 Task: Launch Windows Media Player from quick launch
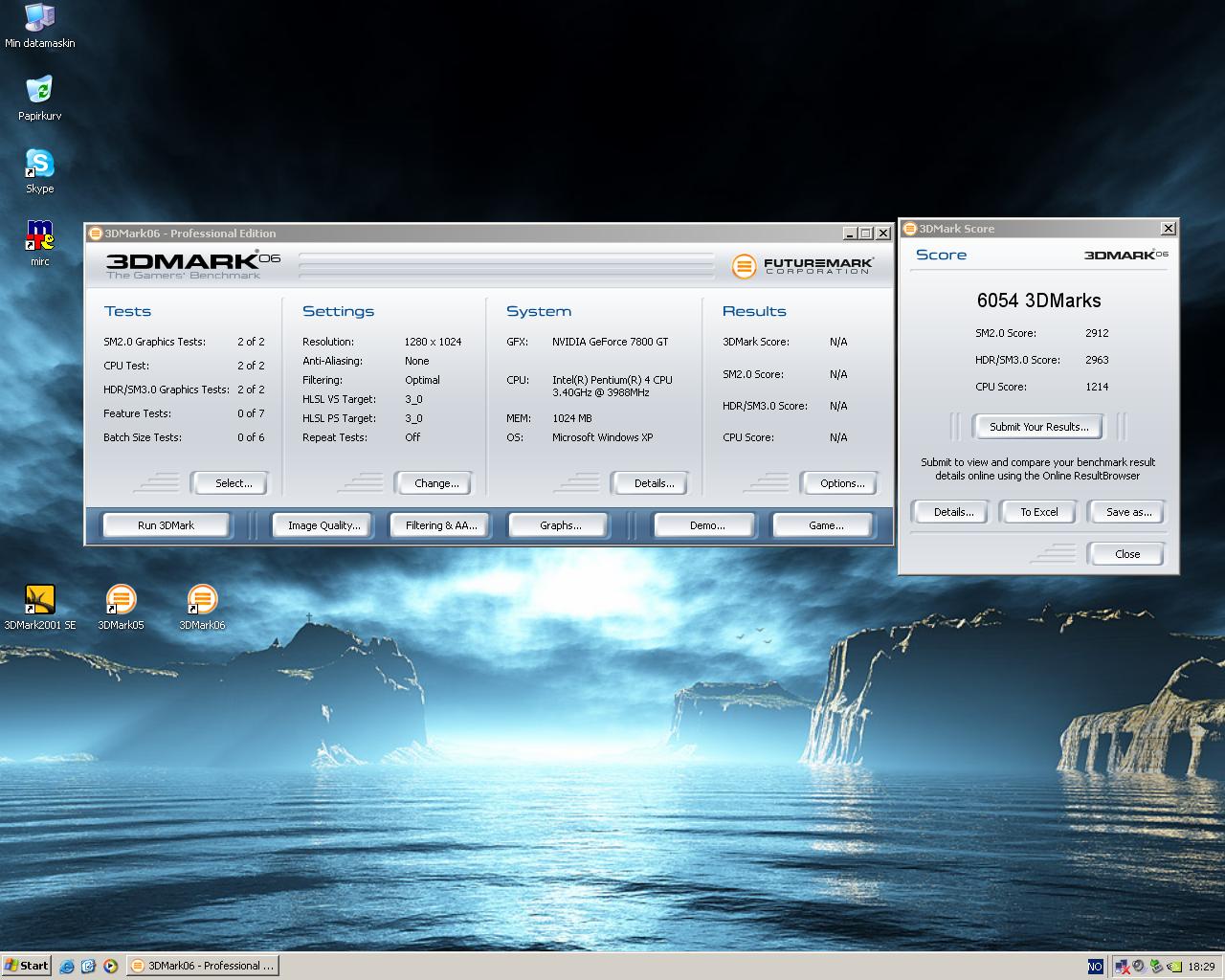coord(110,966)
